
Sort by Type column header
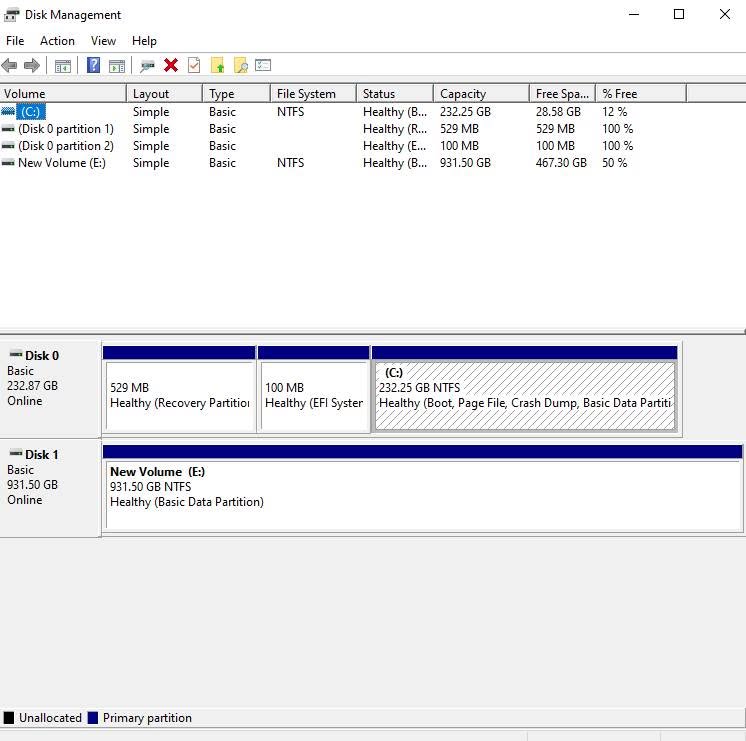point(236,94)
